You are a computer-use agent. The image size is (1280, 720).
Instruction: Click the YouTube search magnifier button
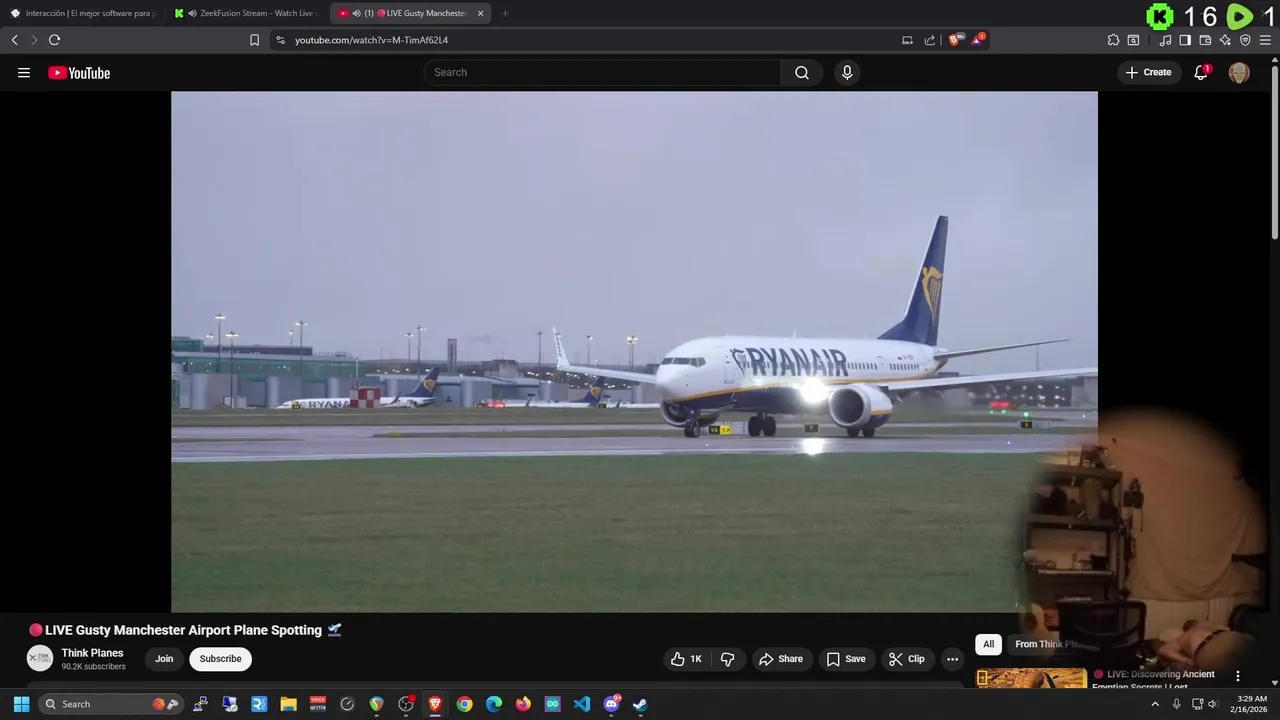tap(802, 72)
